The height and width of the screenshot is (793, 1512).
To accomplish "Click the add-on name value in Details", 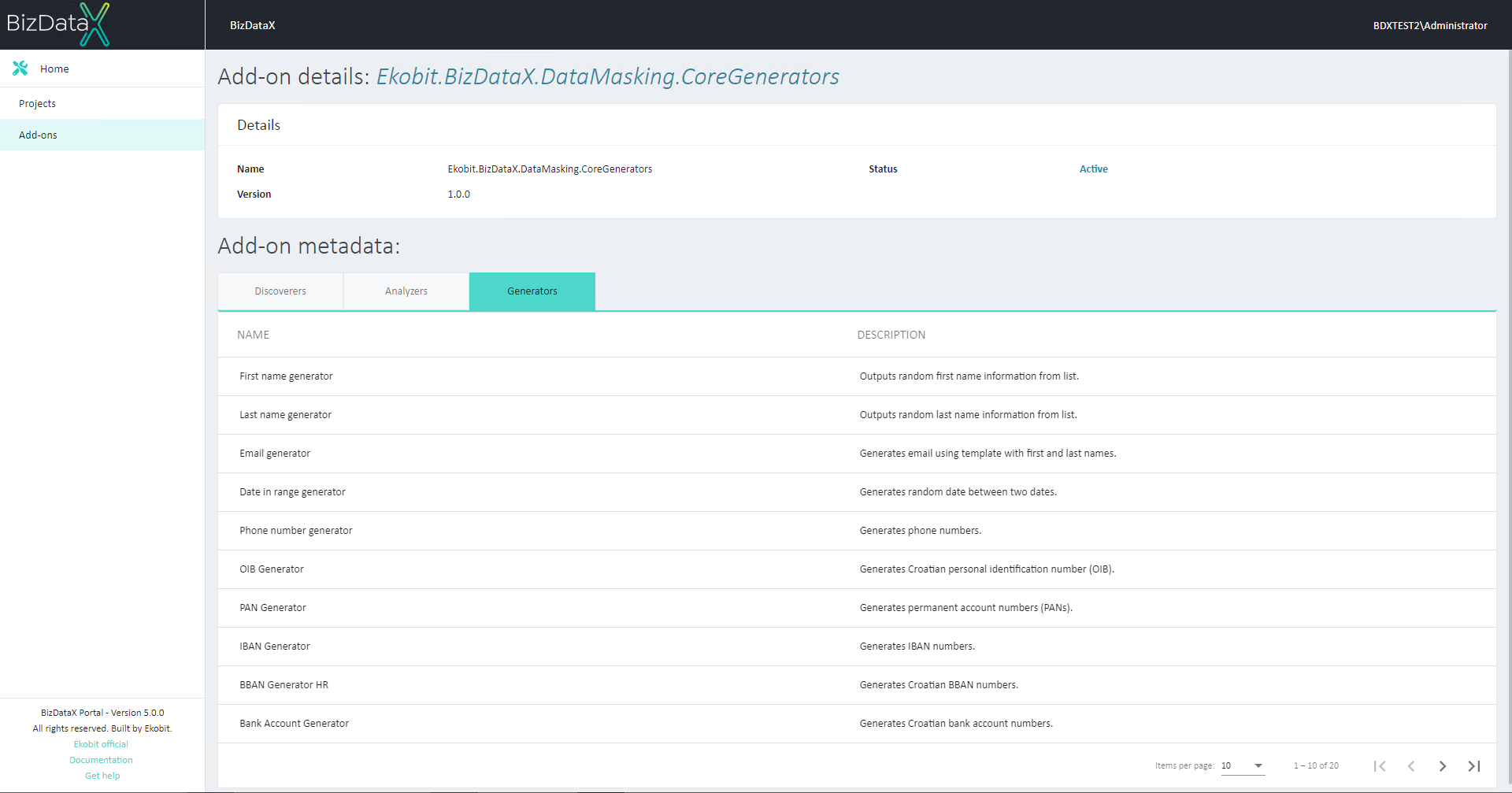I will pos(550,169).
